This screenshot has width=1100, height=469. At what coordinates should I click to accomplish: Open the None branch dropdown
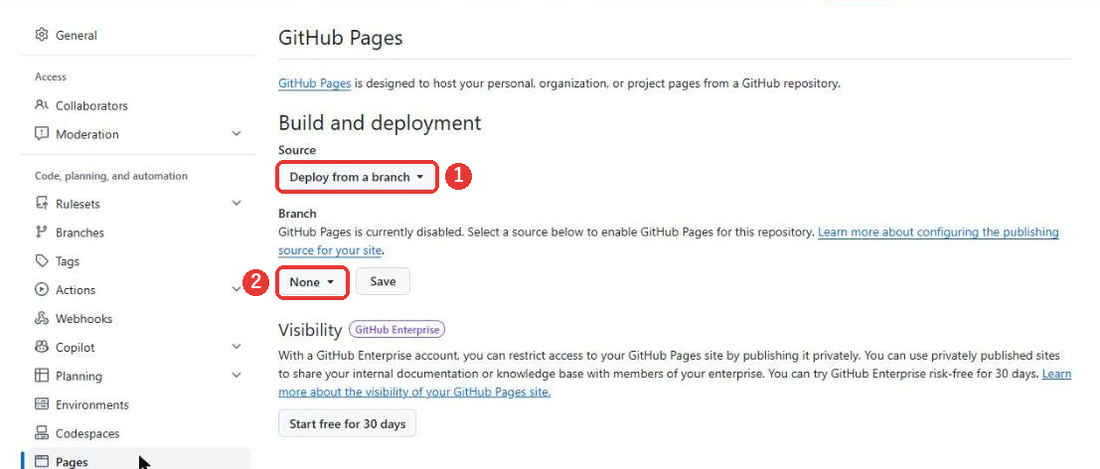pos(311,282)
